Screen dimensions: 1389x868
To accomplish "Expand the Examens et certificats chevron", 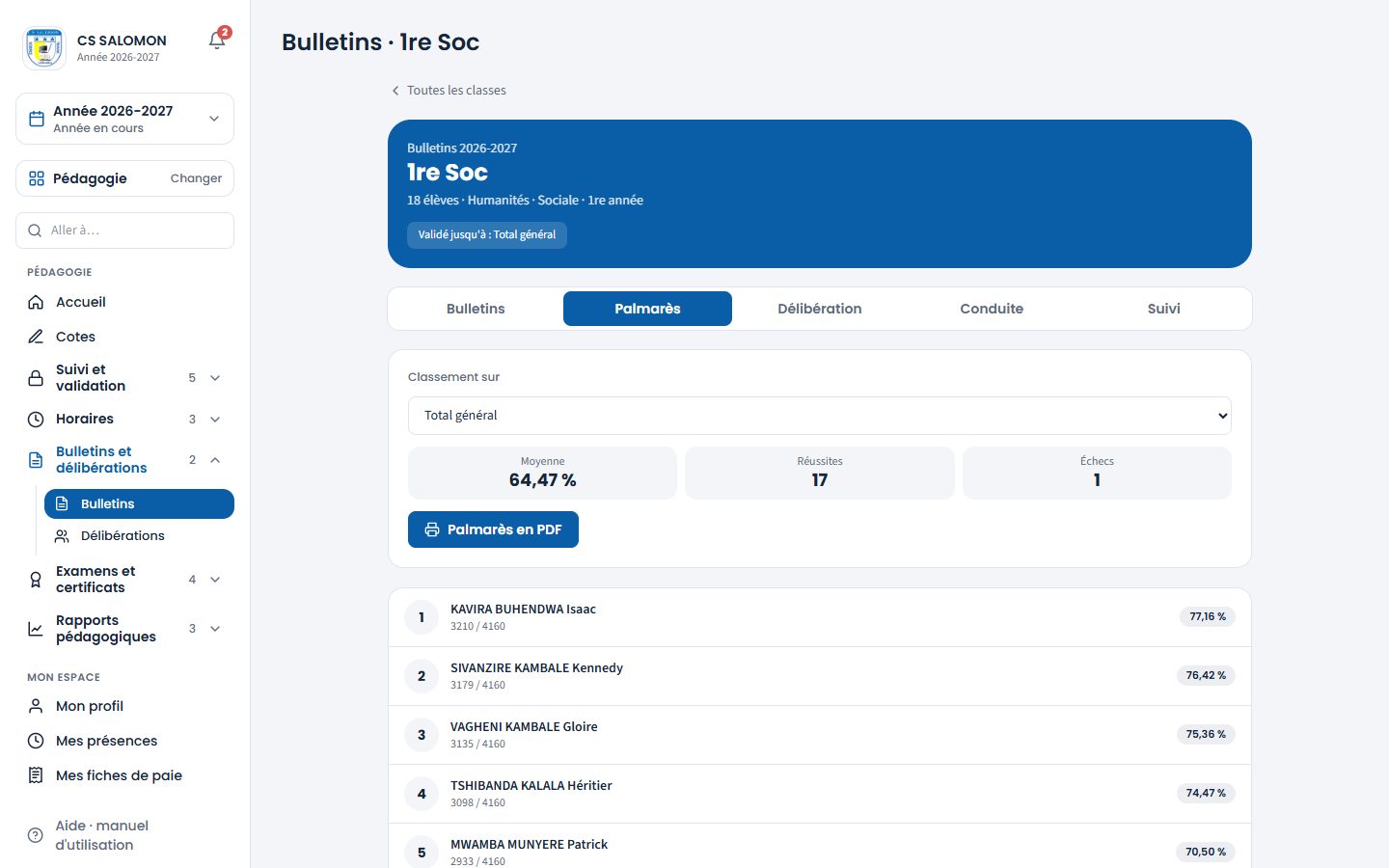I will [x=215, y=580].
